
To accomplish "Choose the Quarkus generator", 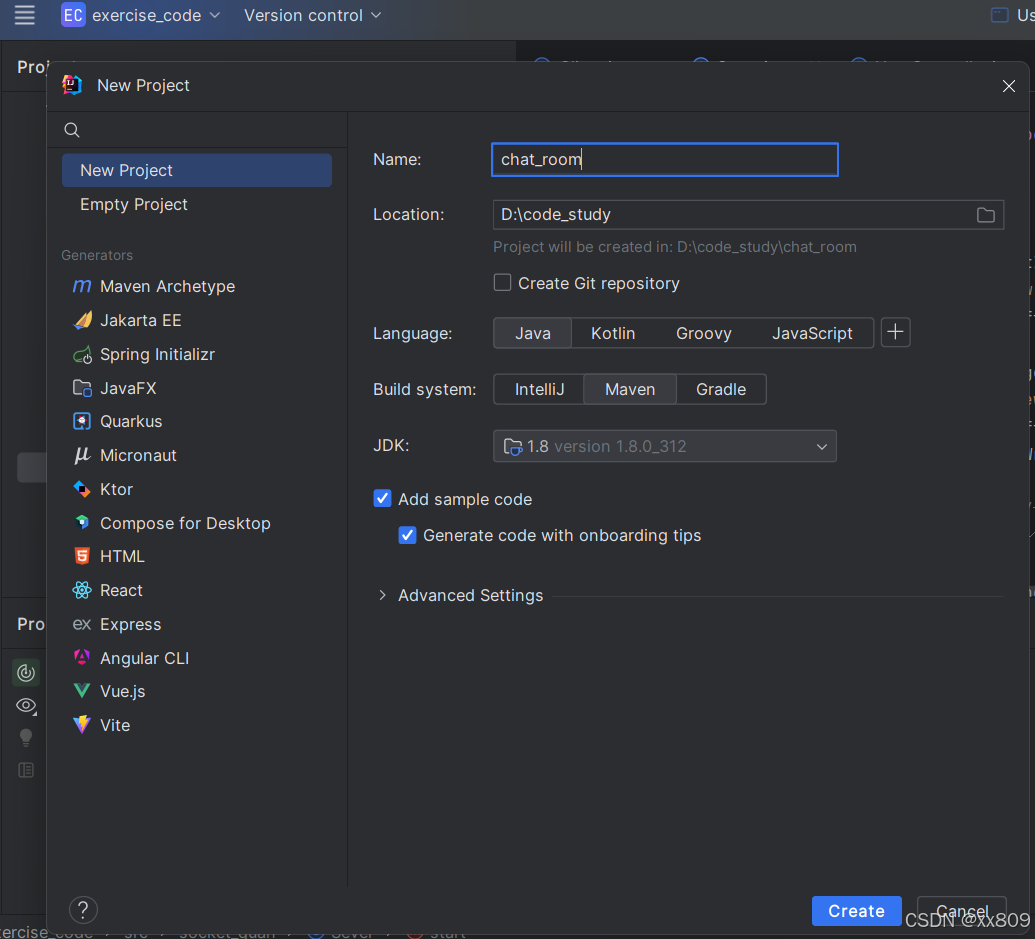I will coord(117,422).
